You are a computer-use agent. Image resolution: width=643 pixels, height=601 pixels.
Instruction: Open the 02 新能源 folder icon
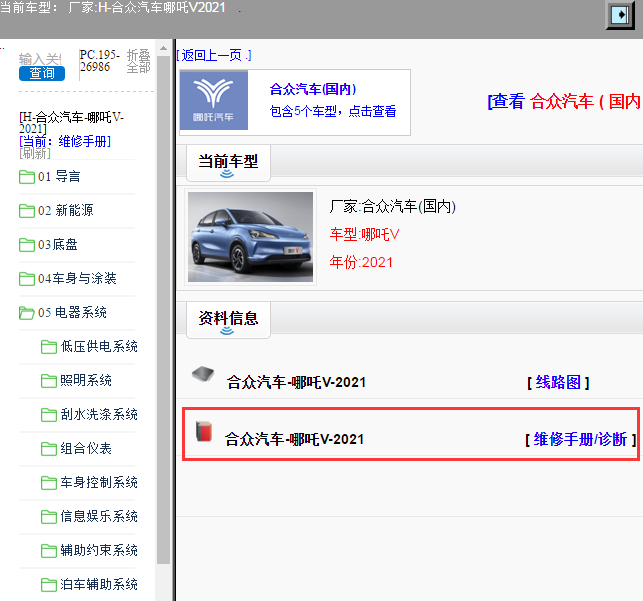pos(27,211)
